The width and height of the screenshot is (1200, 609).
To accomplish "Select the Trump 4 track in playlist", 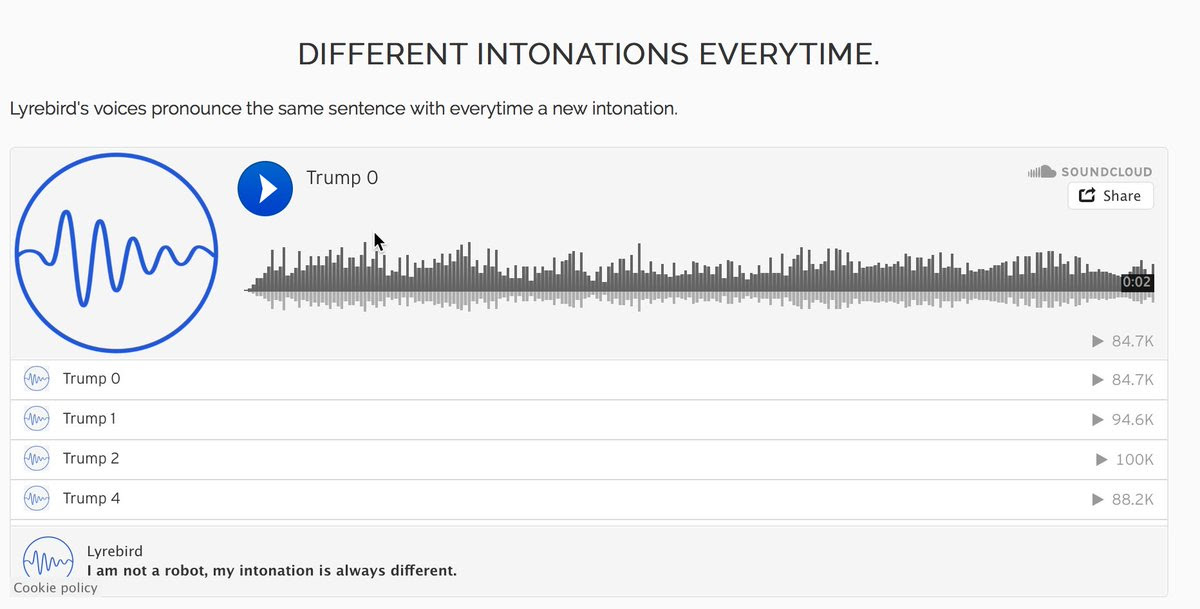I will pos(91,499).
